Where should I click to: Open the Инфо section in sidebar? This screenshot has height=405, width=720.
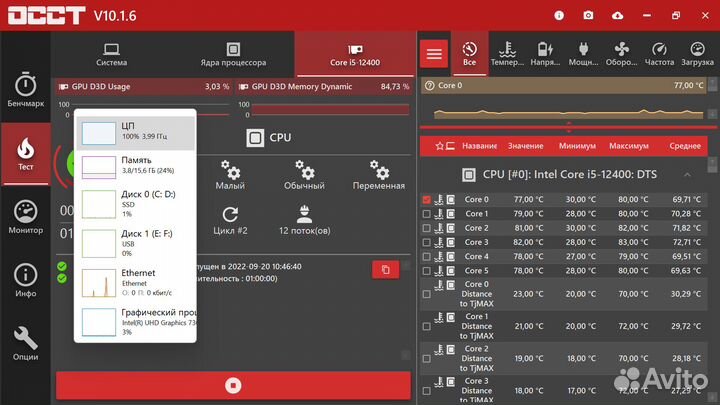click(26, 280)
